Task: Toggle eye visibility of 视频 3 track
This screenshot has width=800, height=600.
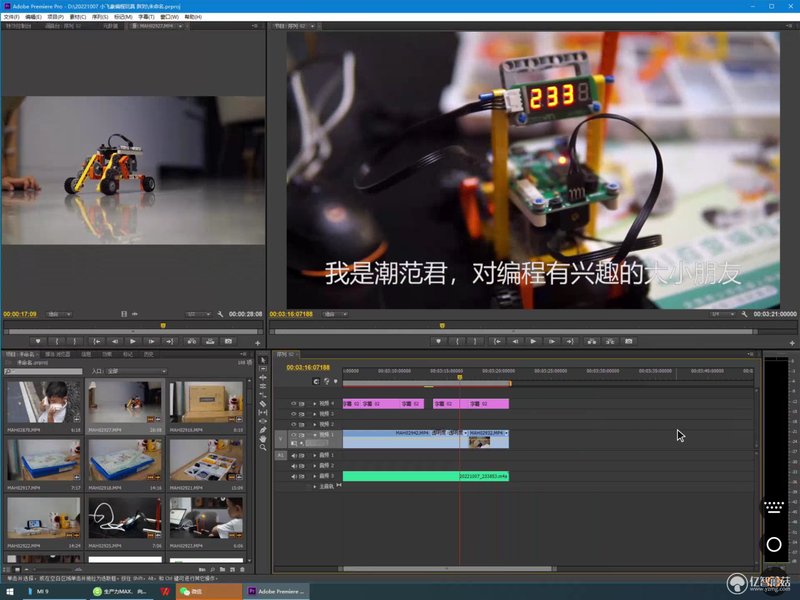Action: coord(293,414)
